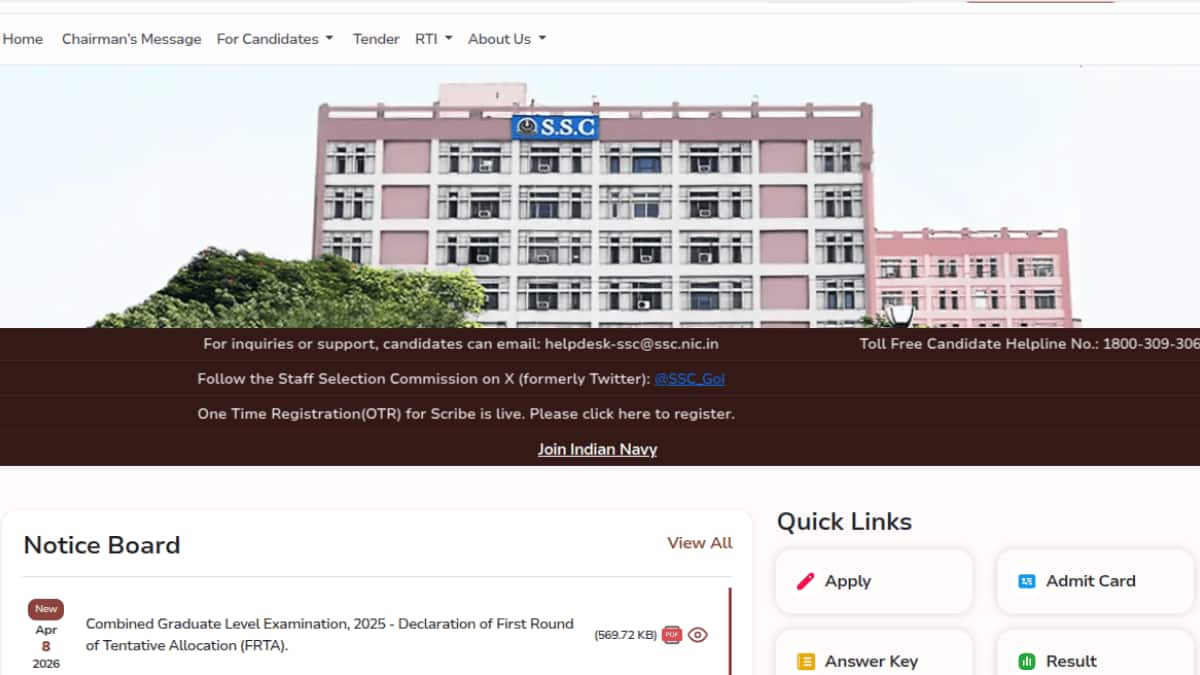Open the Chairman's Message page
The image size is (1200, 675).
pos(131,39)
